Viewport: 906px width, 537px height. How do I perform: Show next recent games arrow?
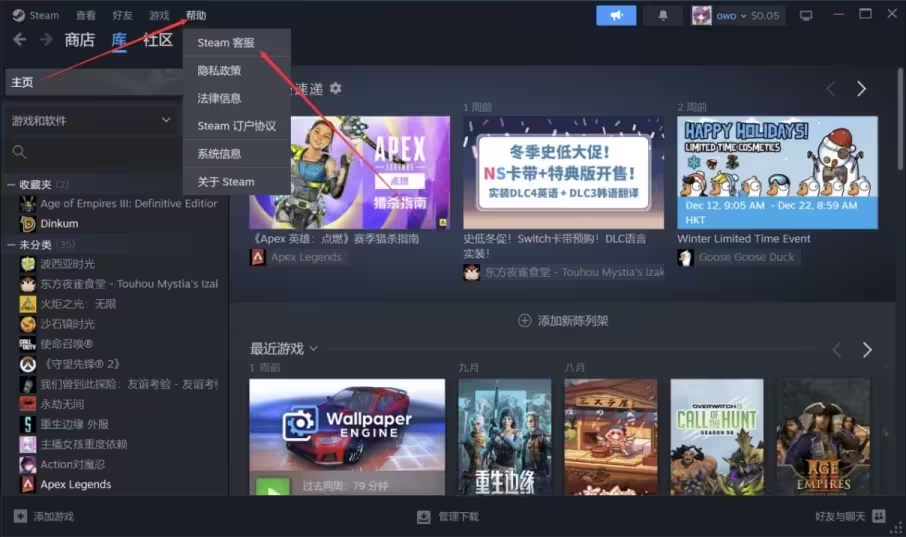867,350
